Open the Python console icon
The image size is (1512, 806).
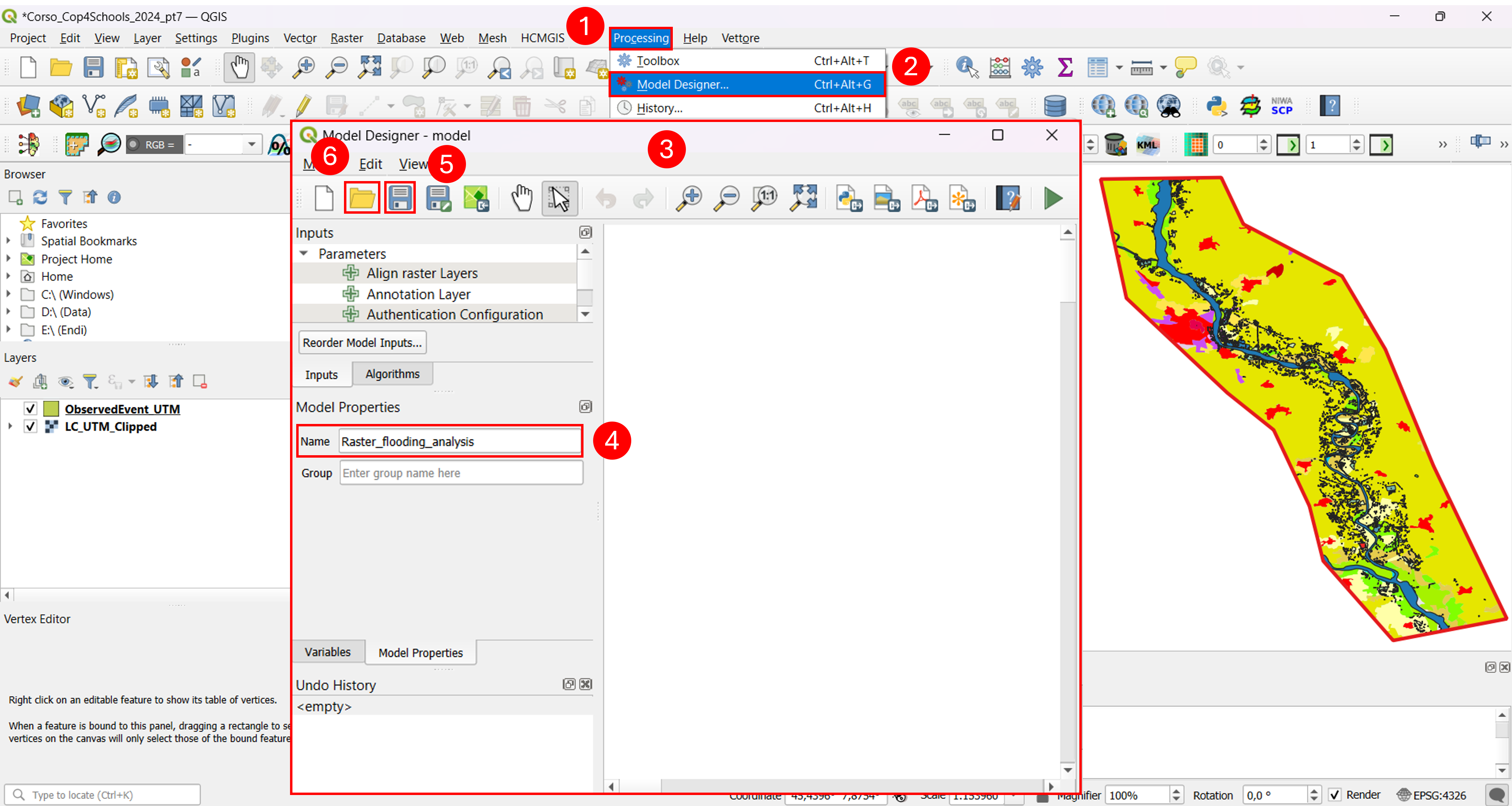pos(1217,106)
